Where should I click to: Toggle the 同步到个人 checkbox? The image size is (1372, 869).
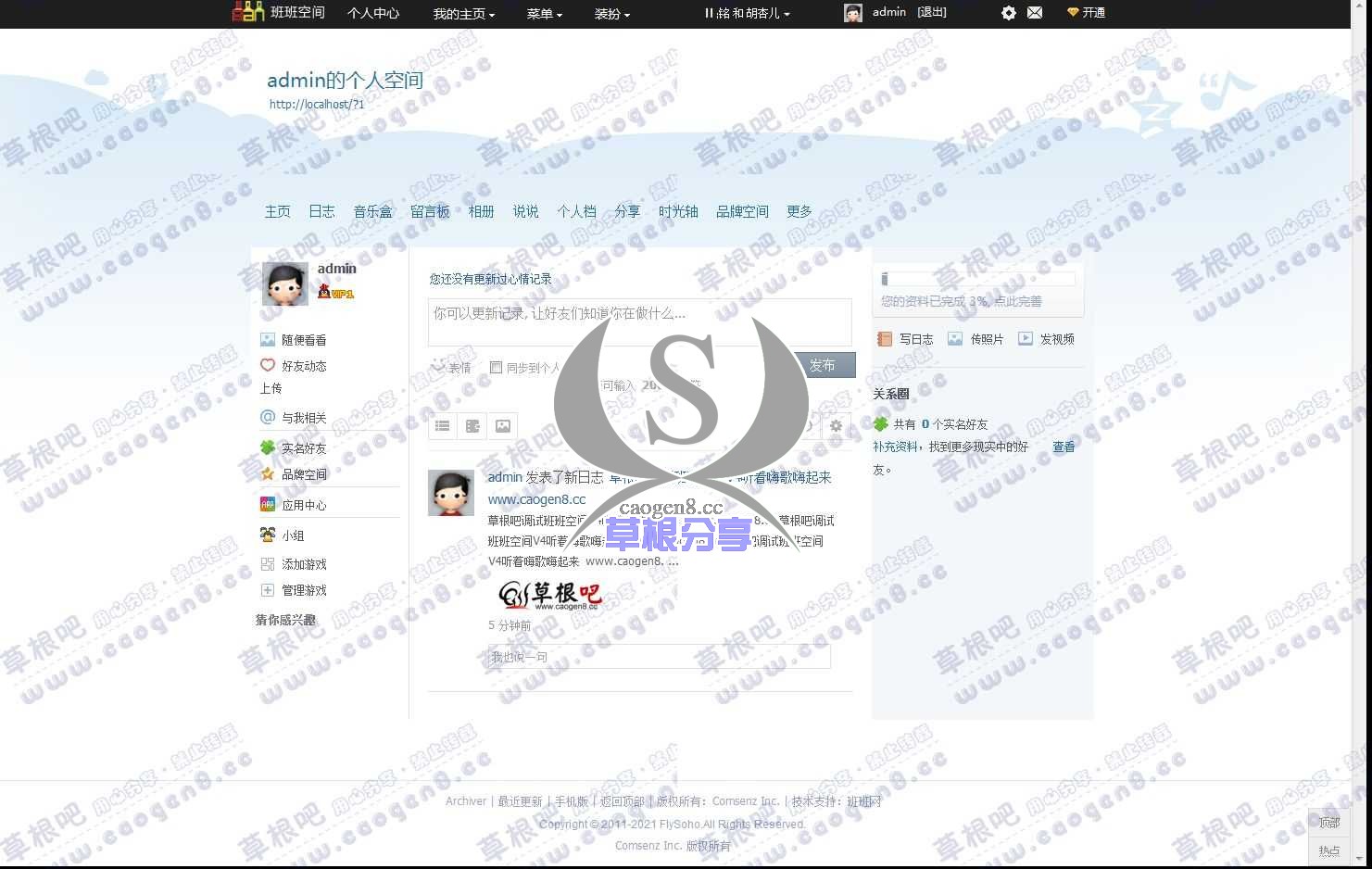(497, 366)
